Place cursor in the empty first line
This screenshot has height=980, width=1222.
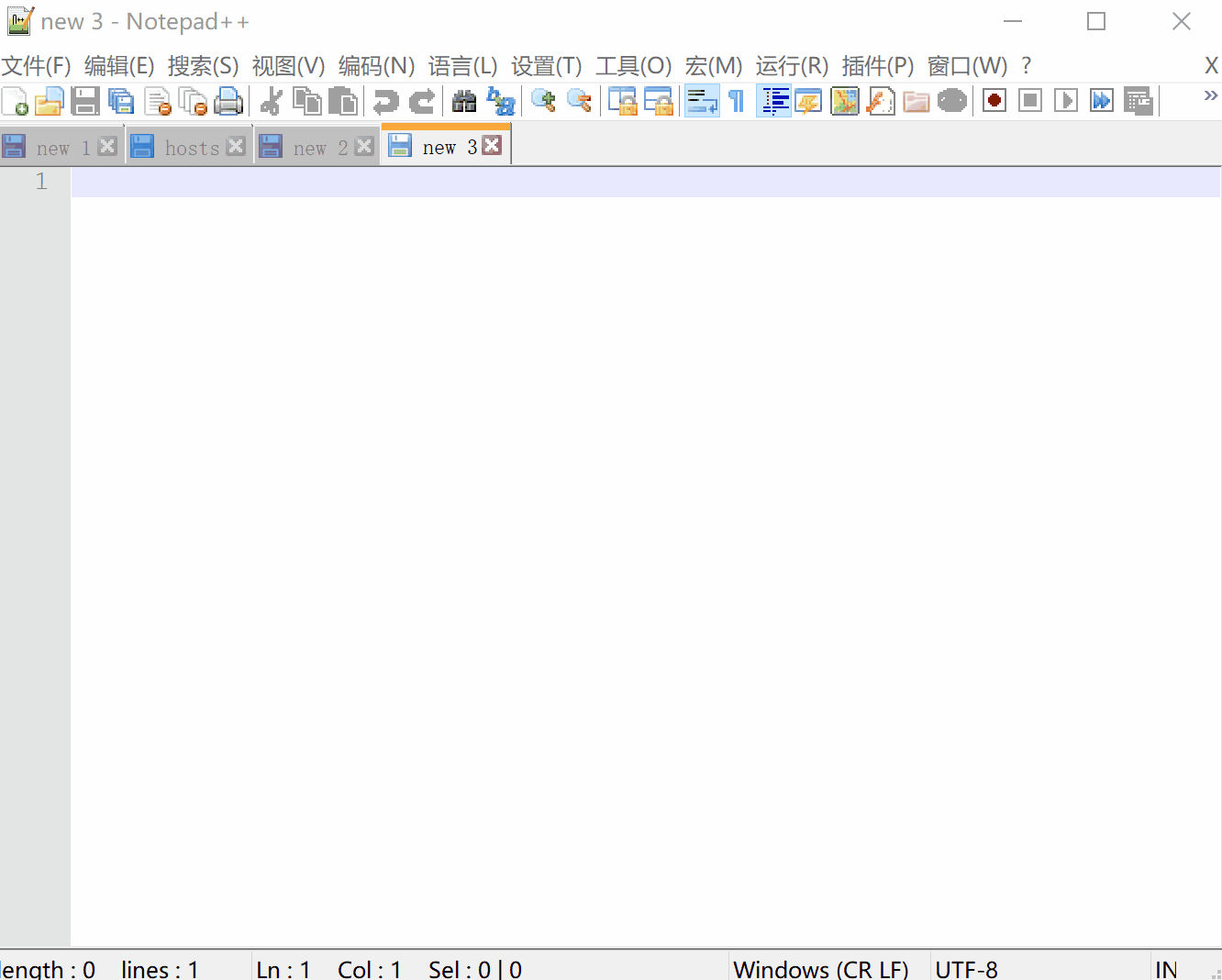[646, 182]
